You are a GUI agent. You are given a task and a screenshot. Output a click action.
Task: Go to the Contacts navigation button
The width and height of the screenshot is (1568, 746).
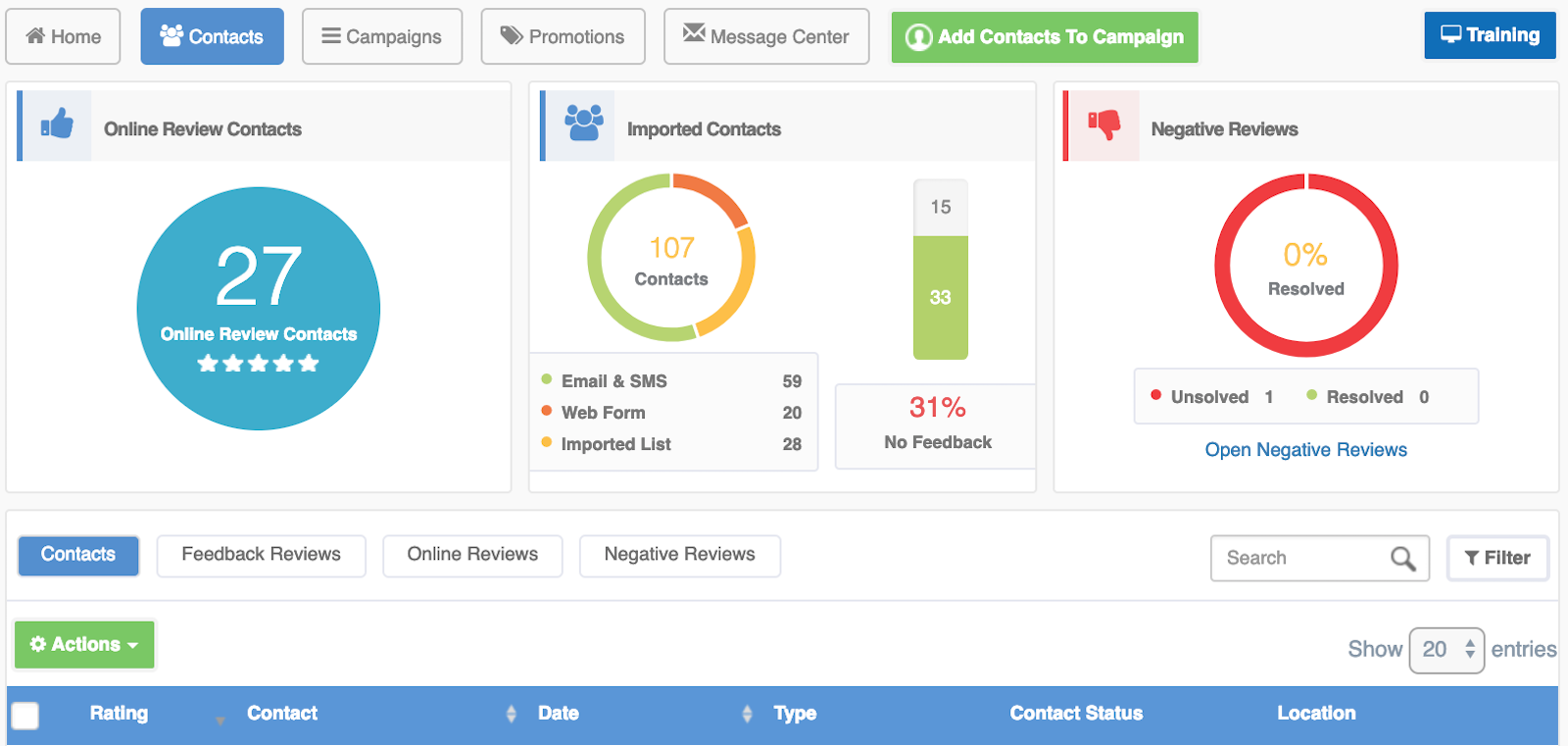click(212, 36)
